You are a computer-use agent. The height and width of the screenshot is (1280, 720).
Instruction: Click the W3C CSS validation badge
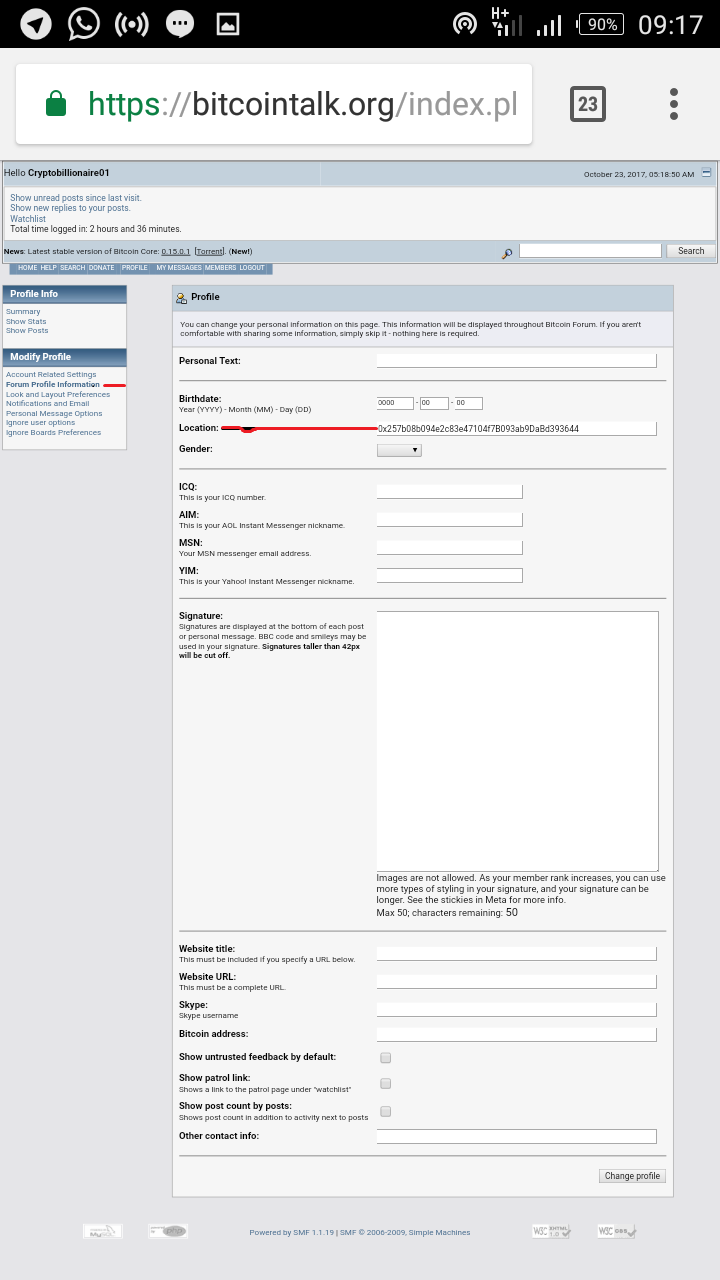click(x=617, y=1231)
